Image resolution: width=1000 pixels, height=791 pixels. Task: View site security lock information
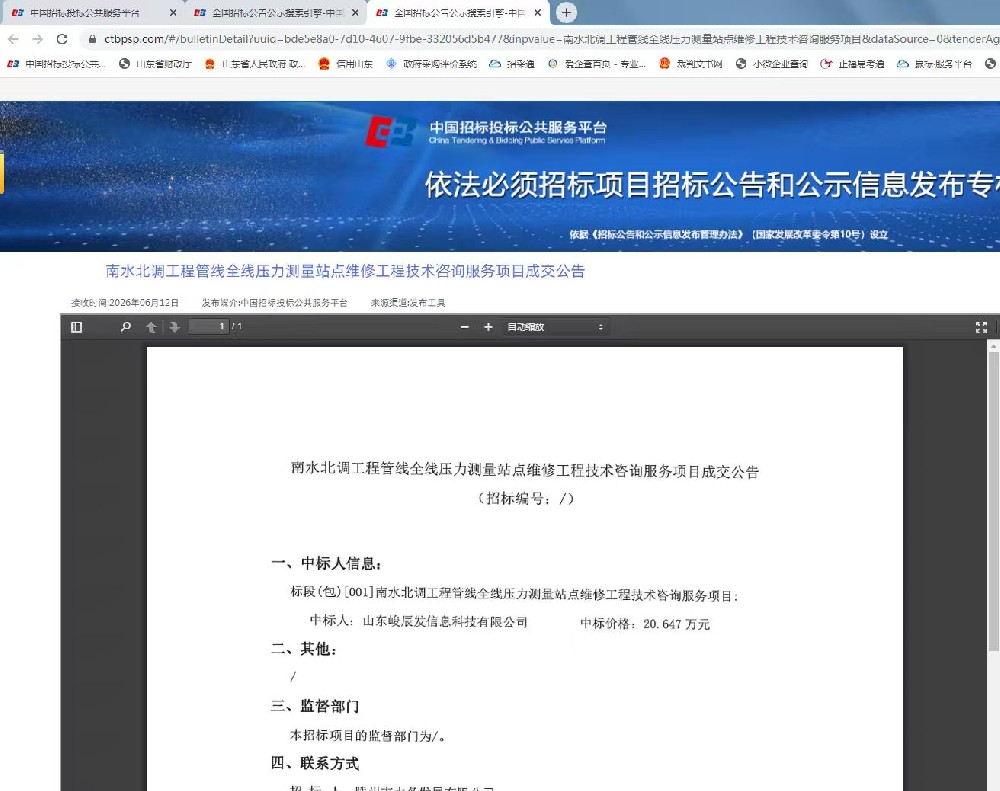pos(92,39)
